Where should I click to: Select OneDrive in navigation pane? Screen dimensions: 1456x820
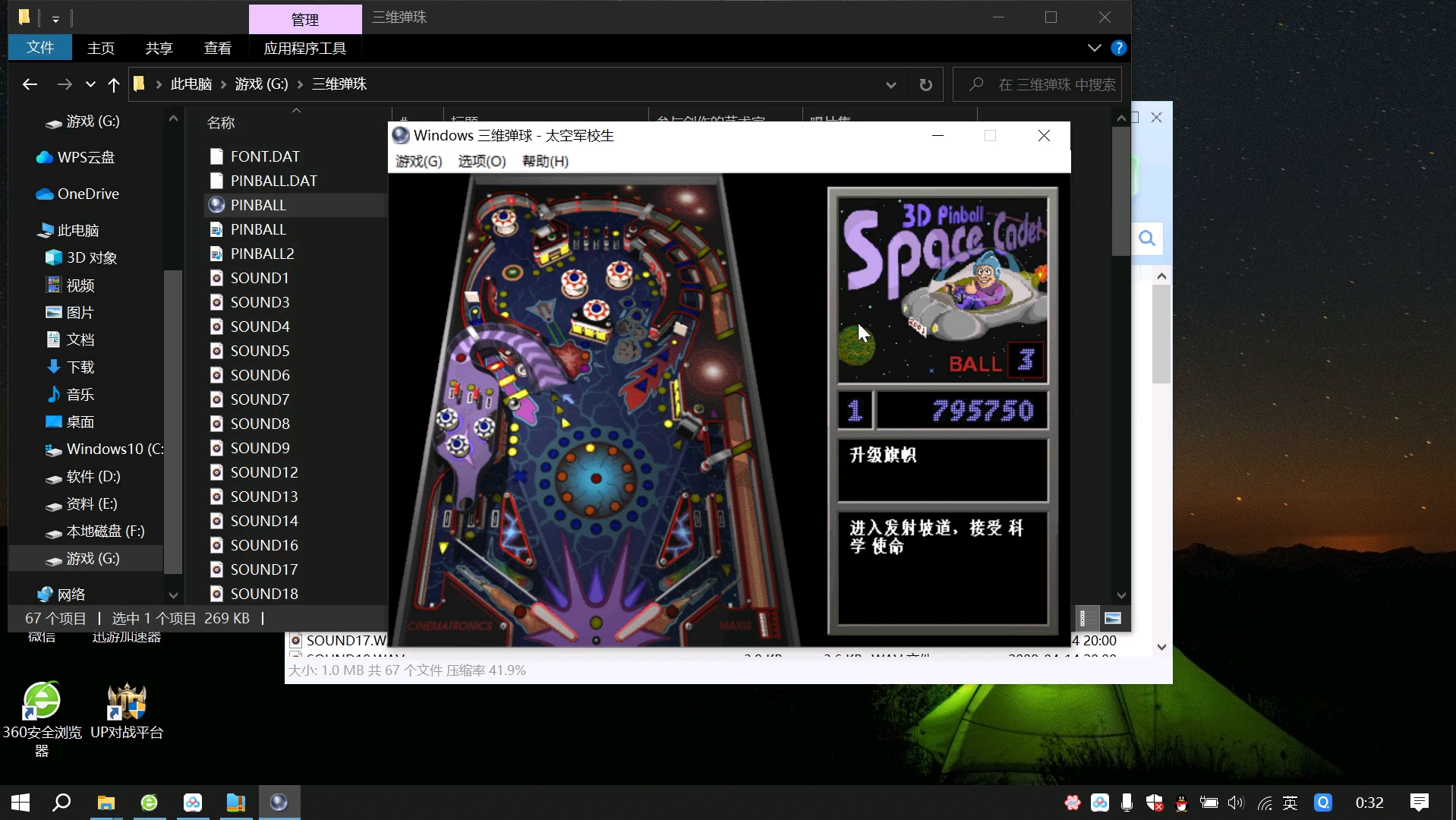click(x=77, y=194)
